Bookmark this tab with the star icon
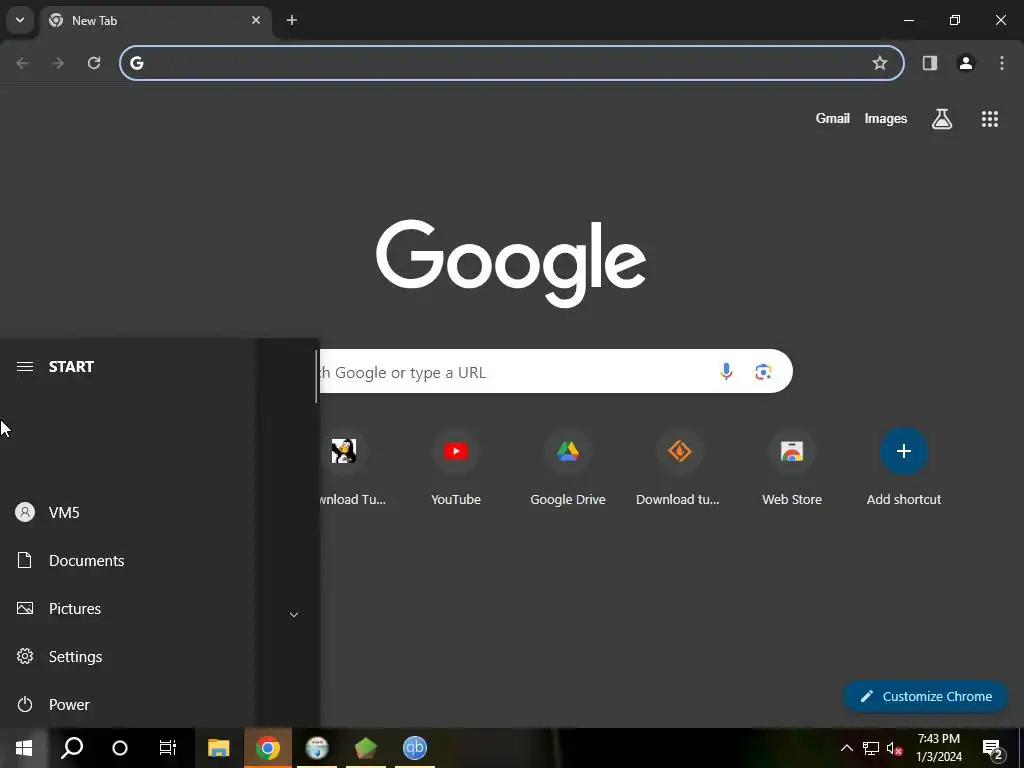The image size is (1024, 768). tap(880, 63)
